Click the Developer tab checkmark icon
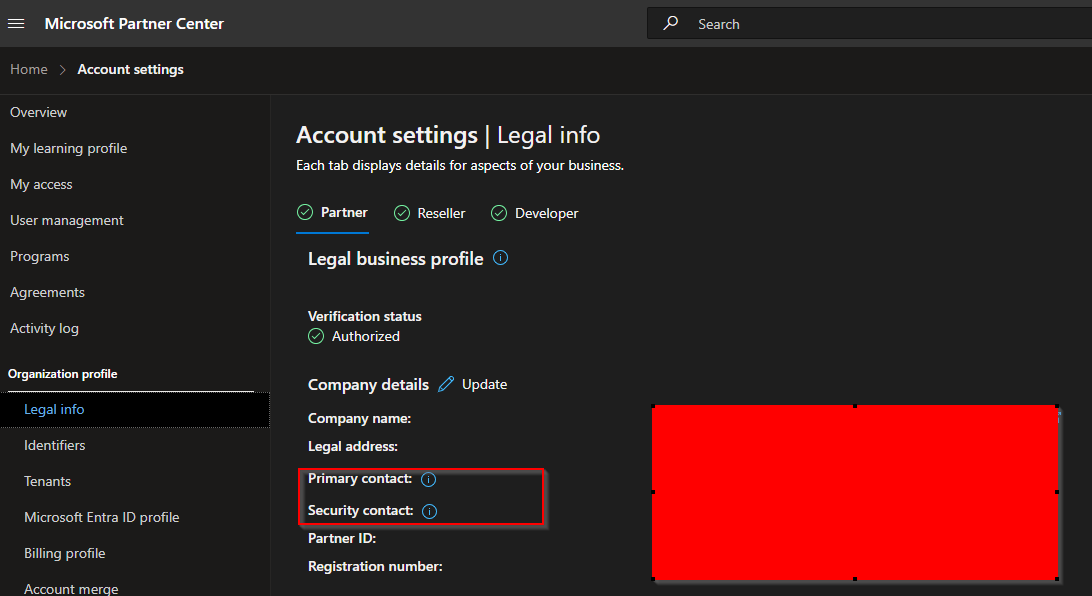Screen dimensions: 1092x596 tap(499, 213)
